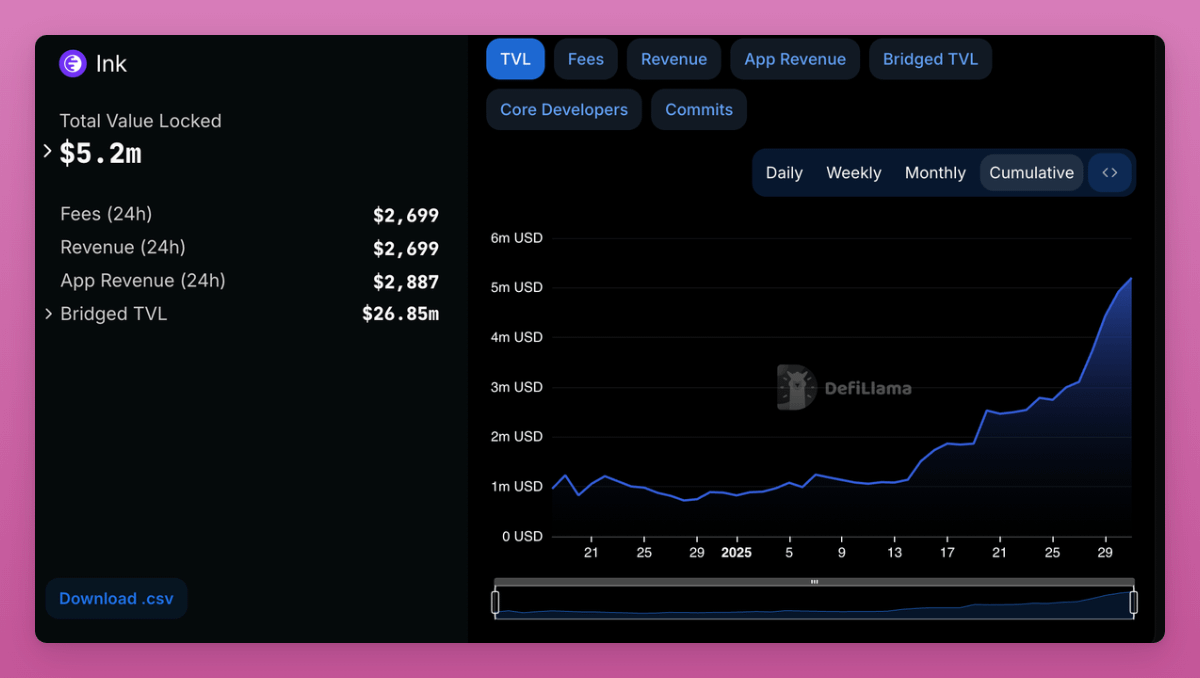Toggle the Core Developers chart metric
The height and width of the screenshot is (678, 1200).
click(564, 110)
